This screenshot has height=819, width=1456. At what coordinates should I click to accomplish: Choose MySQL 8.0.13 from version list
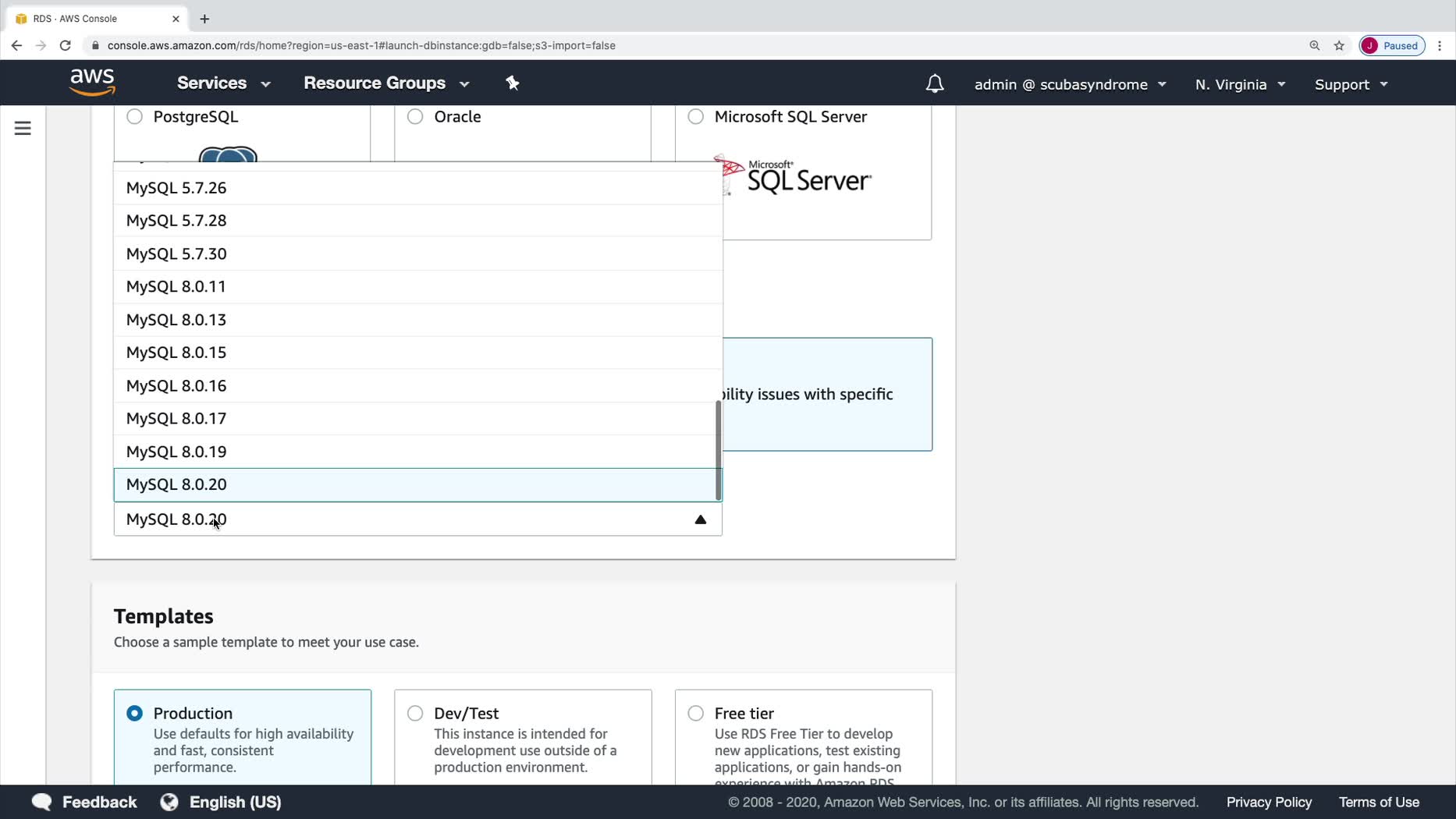pos(418,320)
